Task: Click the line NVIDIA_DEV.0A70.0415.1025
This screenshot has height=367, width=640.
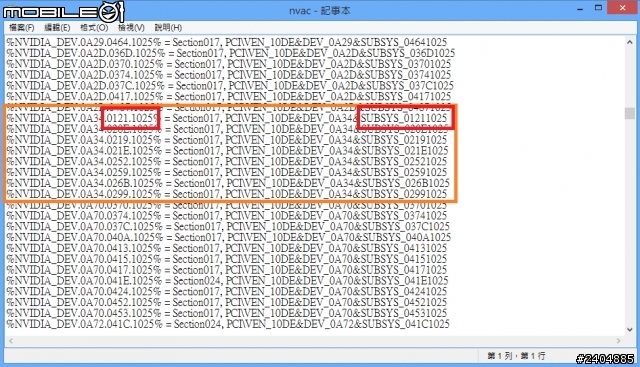Action: (x=227, y=259)
